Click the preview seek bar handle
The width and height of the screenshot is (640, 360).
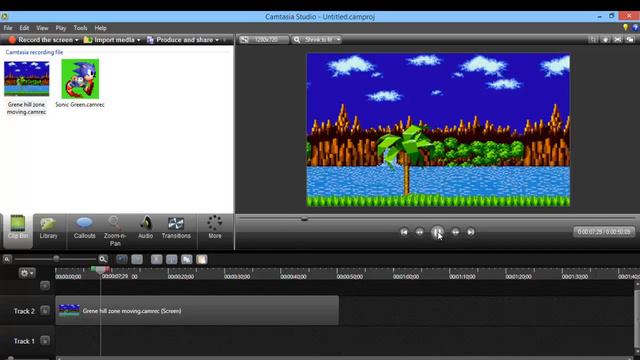pyautogui.click(x=304, y=219)
